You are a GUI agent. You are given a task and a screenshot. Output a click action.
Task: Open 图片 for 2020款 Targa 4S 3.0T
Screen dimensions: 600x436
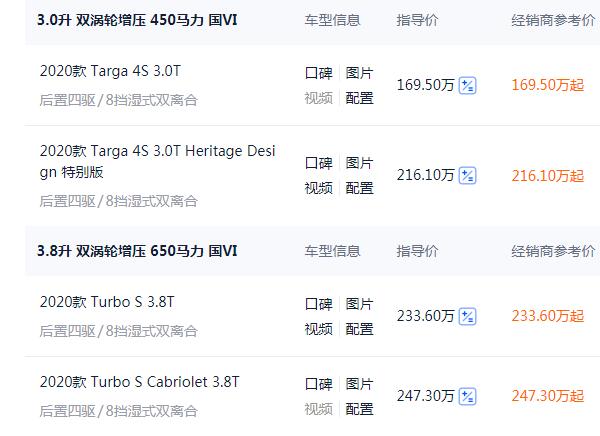tap(359, 74)
